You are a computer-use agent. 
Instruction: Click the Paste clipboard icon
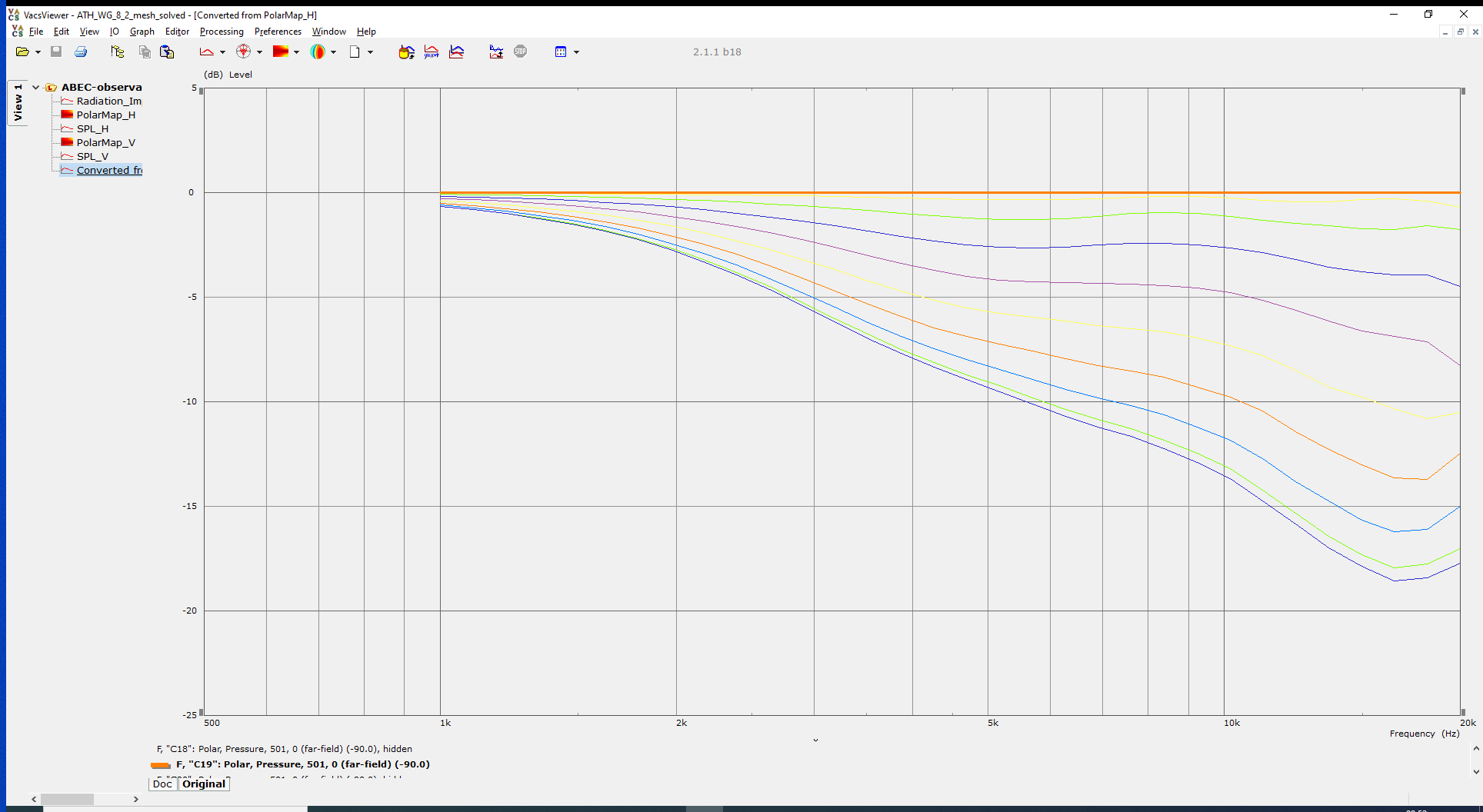coord(167,52)
